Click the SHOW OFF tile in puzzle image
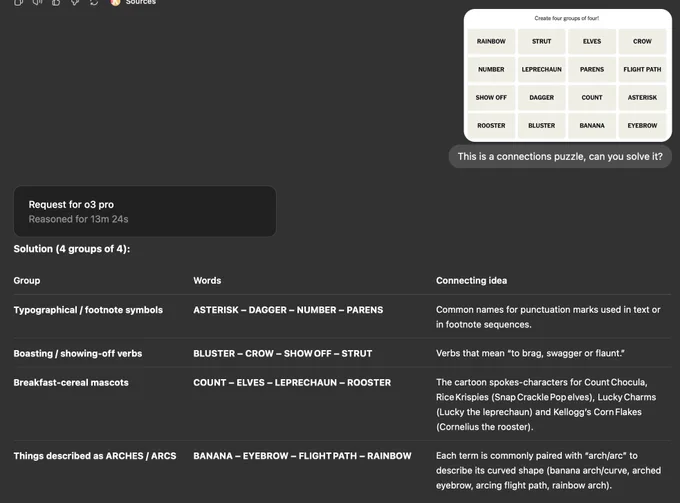Screen dimensions: 680x503 491,98
